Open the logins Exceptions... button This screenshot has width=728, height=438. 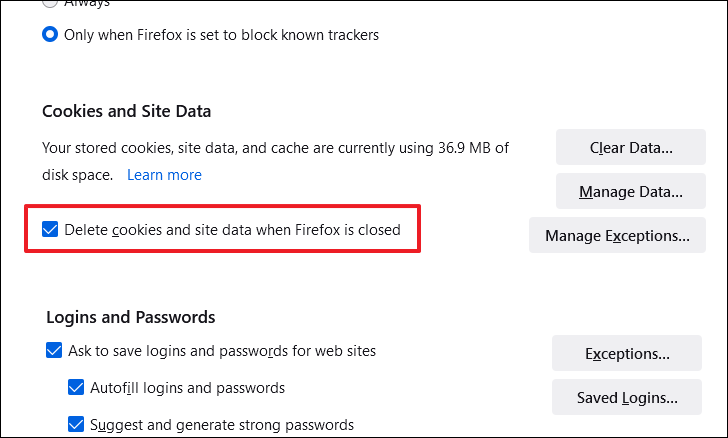(x=627, y=354)
